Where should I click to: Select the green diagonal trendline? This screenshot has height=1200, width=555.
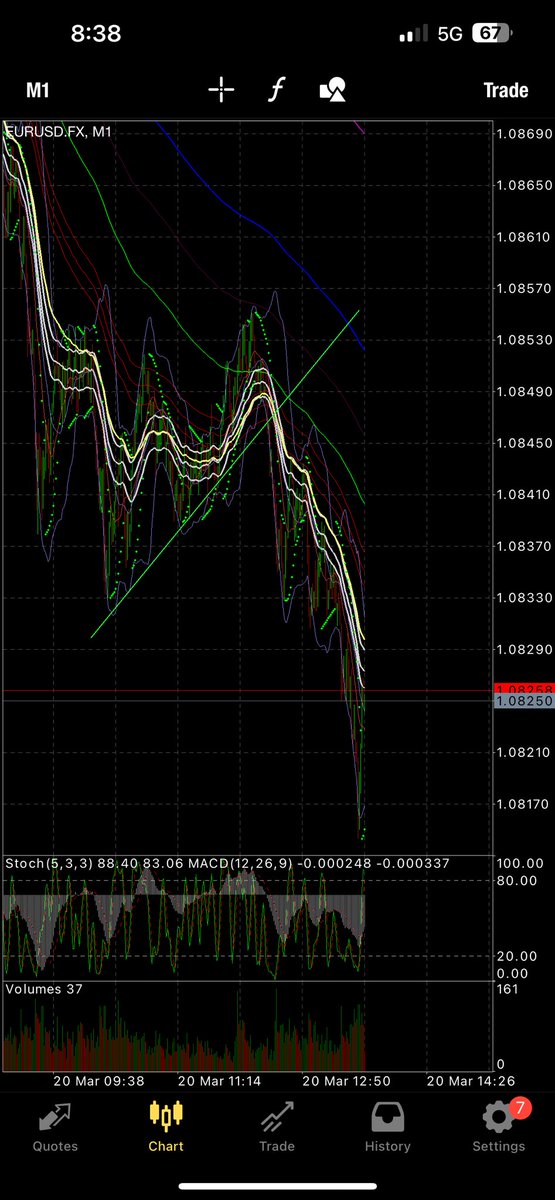[x=225, y=473]
